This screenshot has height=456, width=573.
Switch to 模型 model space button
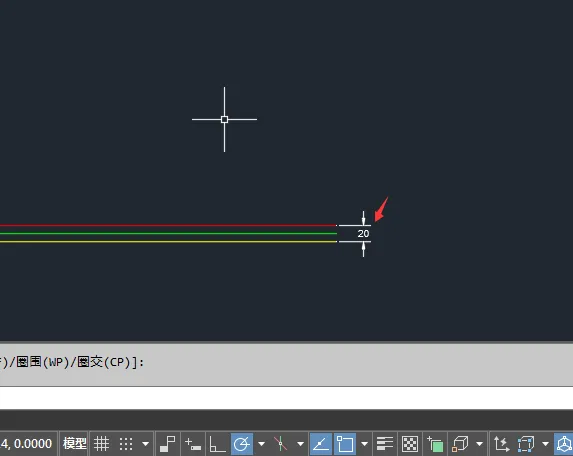pos(75,444)
